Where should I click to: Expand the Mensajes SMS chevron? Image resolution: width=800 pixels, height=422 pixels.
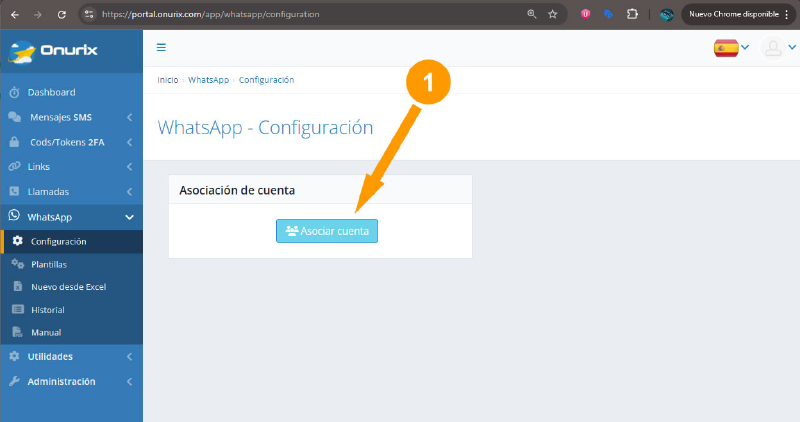[130, 117]
